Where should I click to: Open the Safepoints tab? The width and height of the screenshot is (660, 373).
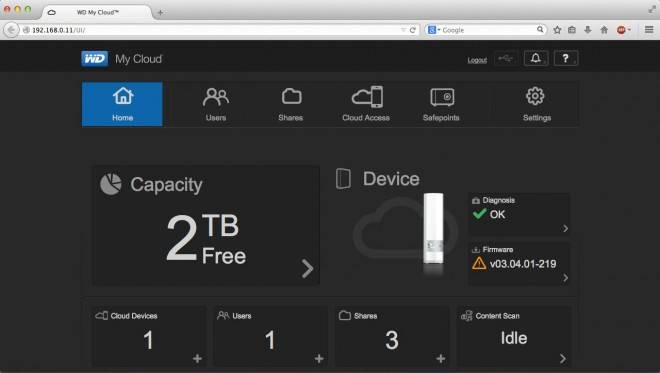(441, 104)
